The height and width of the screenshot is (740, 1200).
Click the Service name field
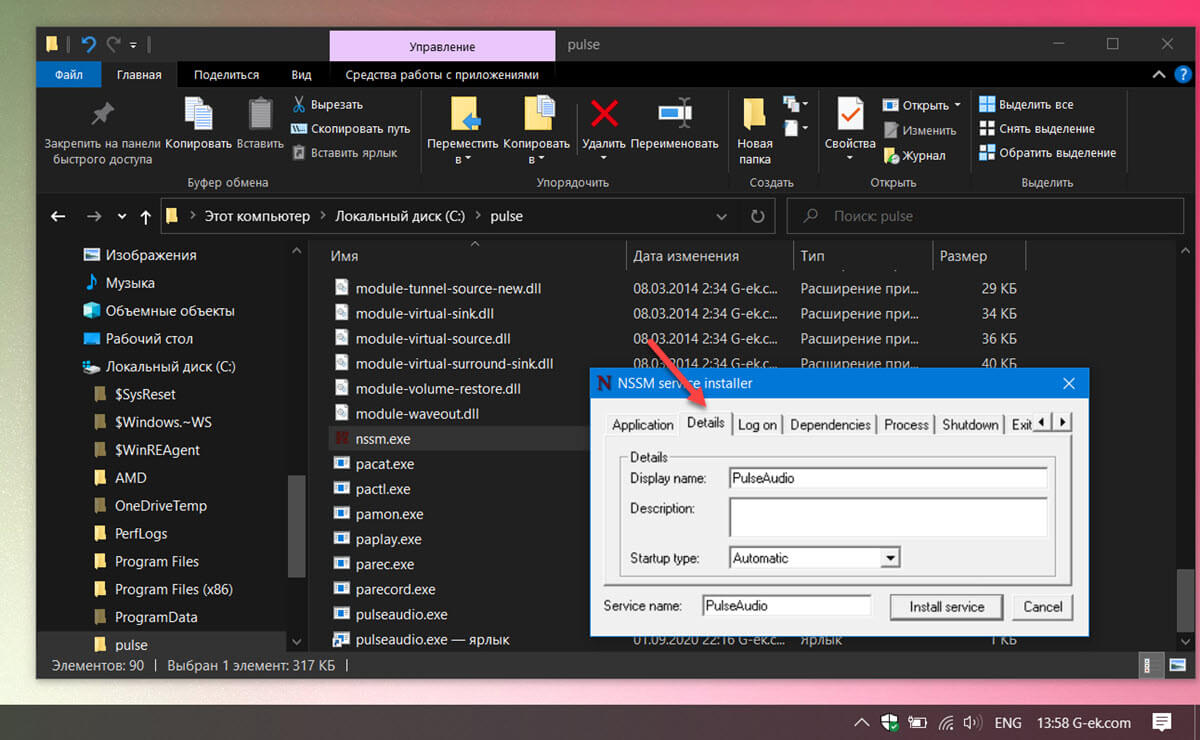click(787, 606)
